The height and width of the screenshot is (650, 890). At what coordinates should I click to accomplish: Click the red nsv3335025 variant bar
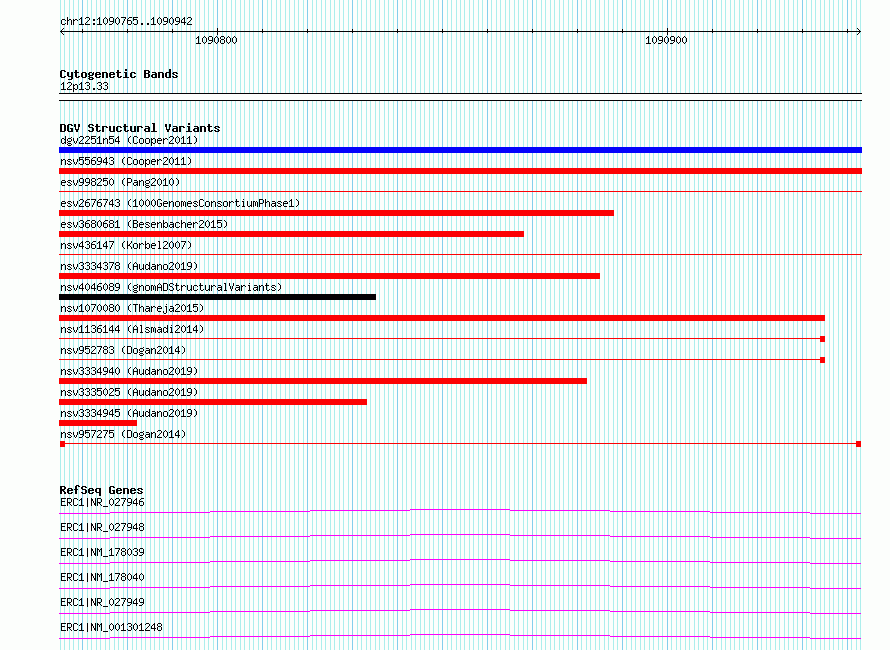tap(213, 402)
